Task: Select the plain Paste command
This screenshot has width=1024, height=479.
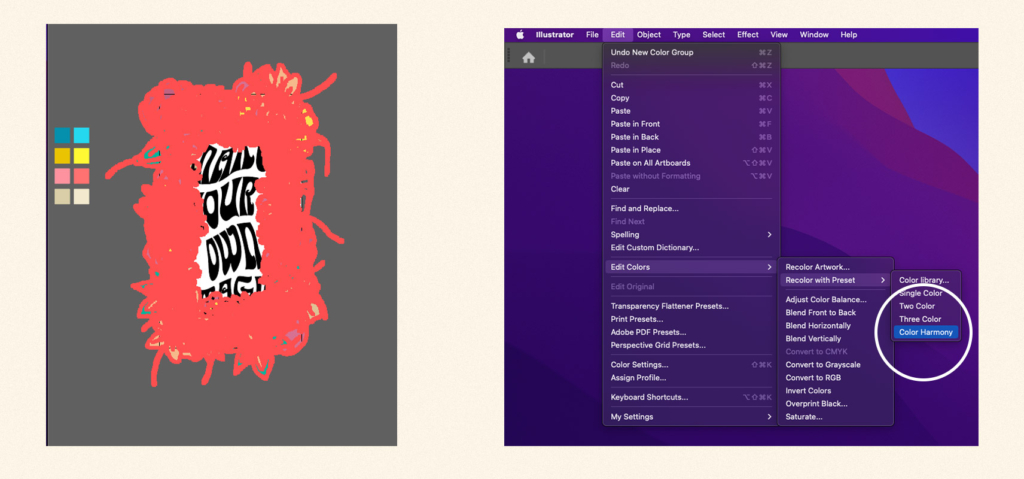Action: (x=692, y=111)
